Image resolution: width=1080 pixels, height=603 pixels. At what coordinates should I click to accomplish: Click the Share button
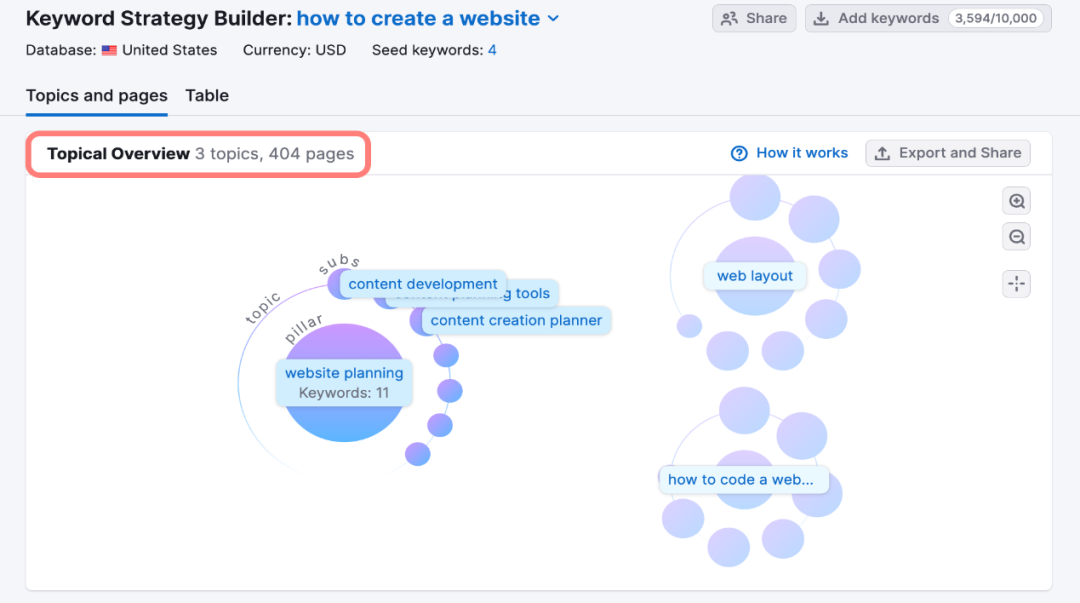754,18
